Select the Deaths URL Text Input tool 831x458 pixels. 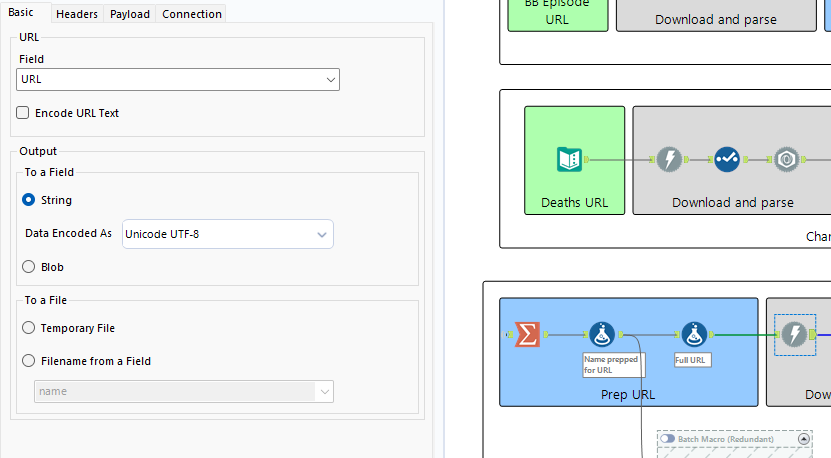[569, 160]
